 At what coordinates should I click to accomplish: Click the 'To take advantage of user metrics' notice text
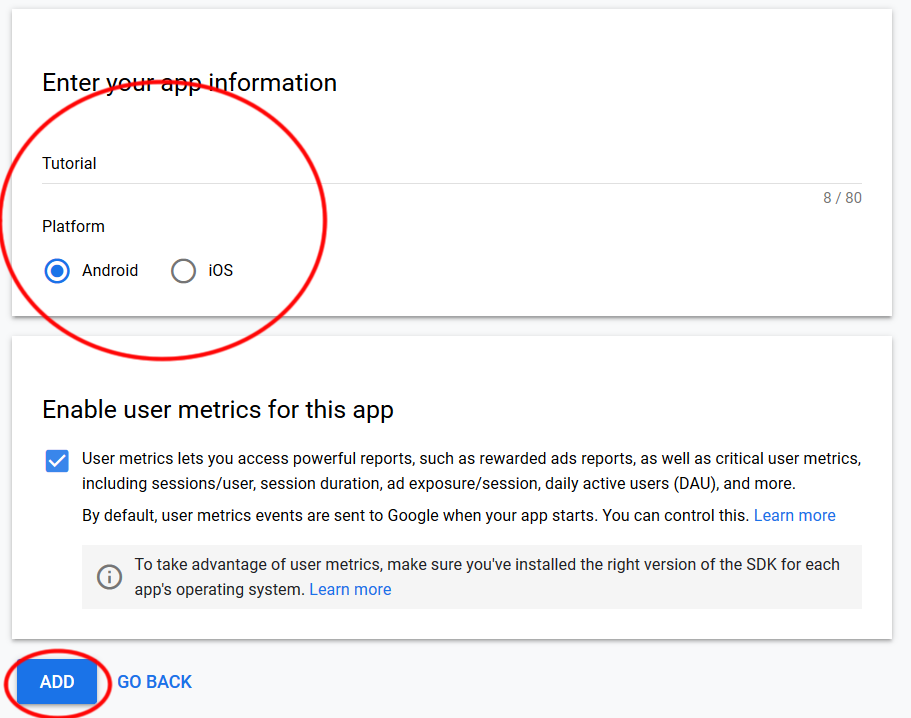487,577
